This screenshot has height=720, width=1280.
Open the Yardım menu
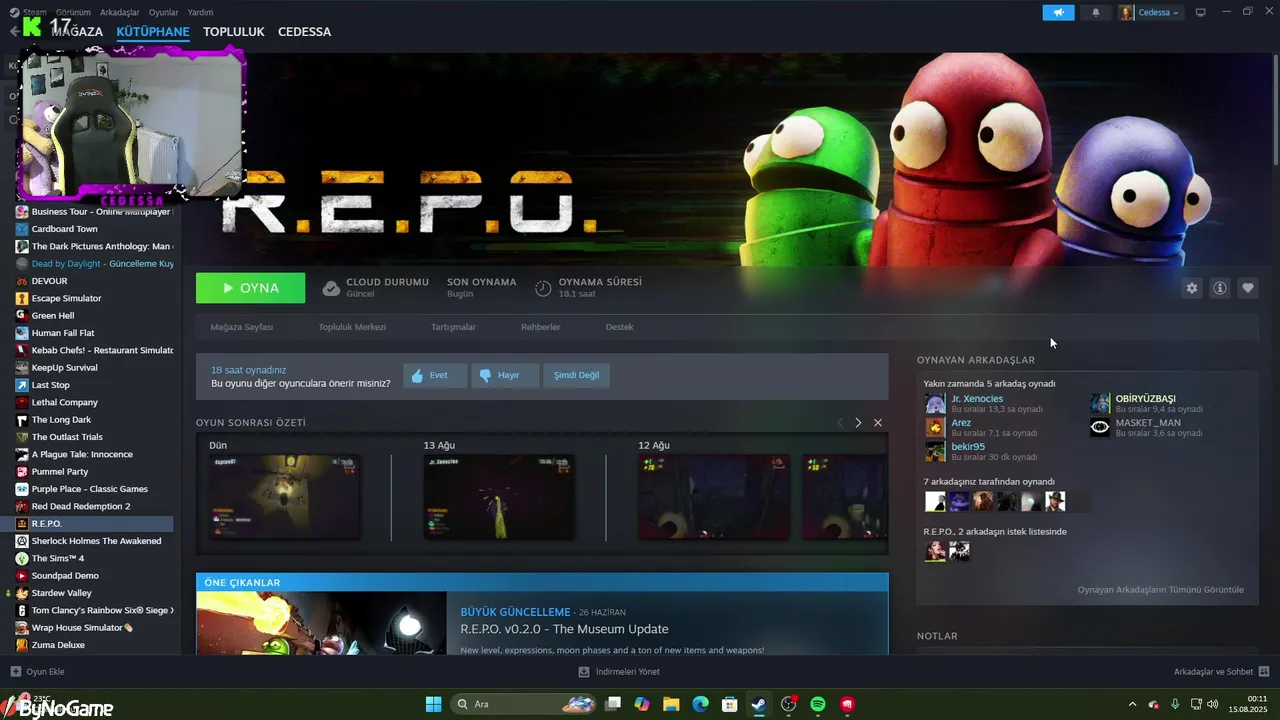[x=200, y=12]
